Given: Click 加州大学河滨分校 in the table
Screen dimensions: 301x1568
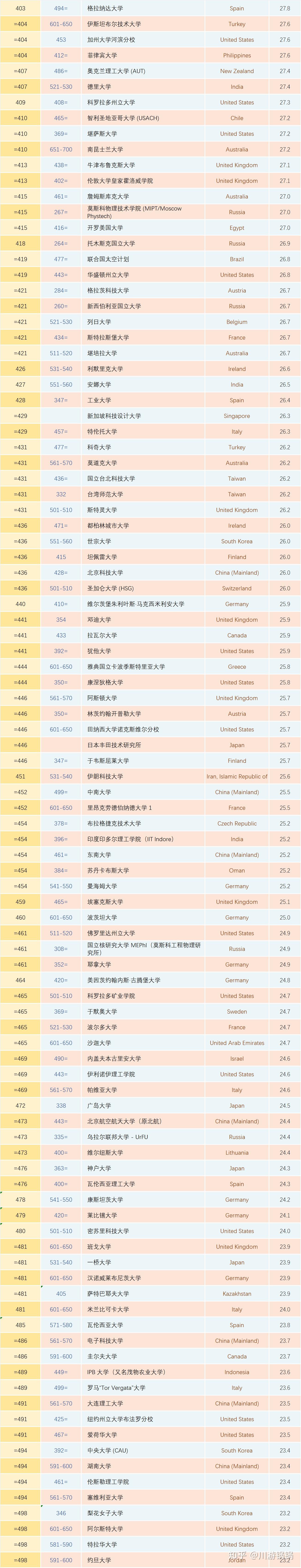Looking at the screenshot, I should click(x=111, y=40).
